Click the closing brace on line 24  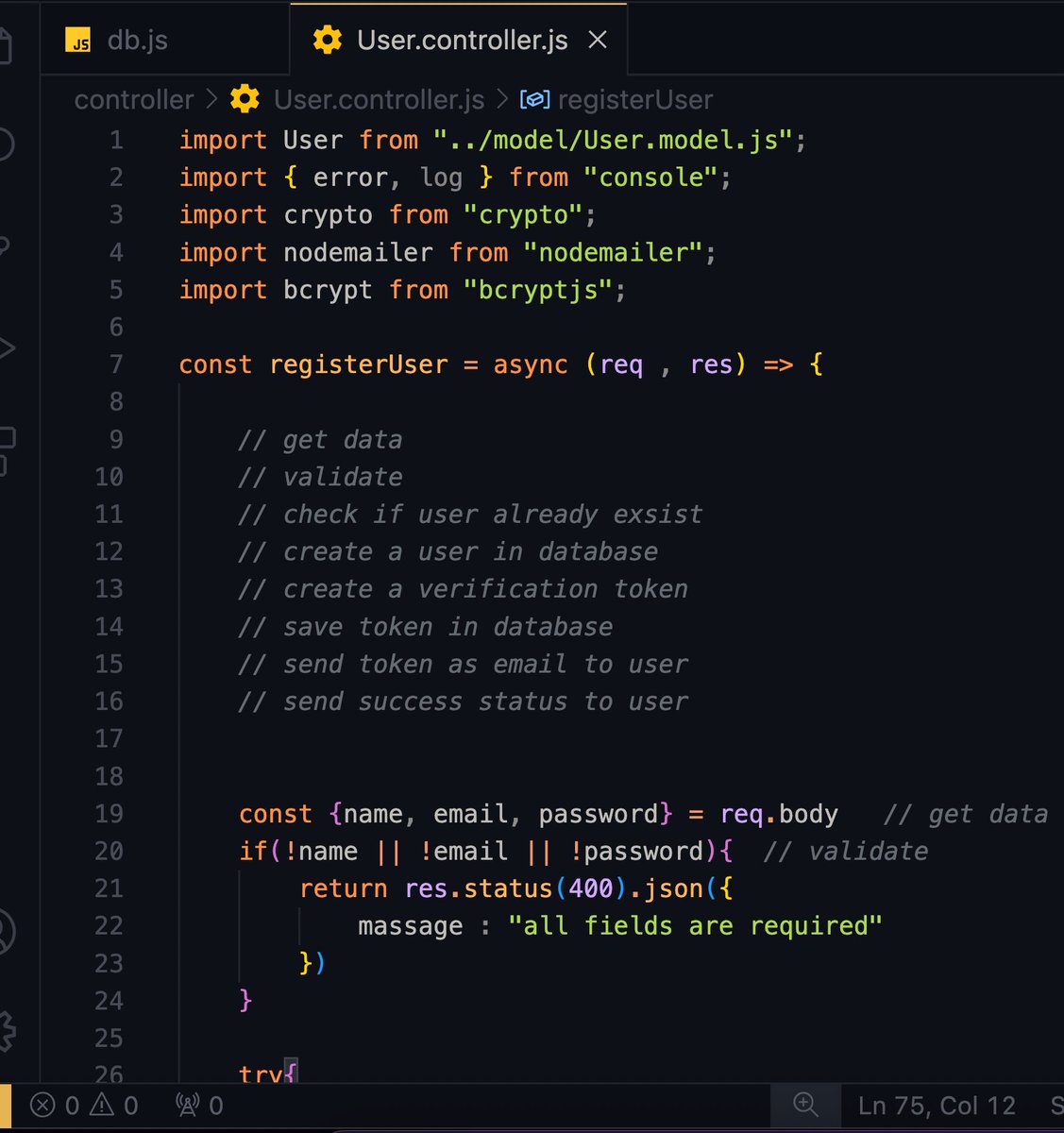(245, 1000)
